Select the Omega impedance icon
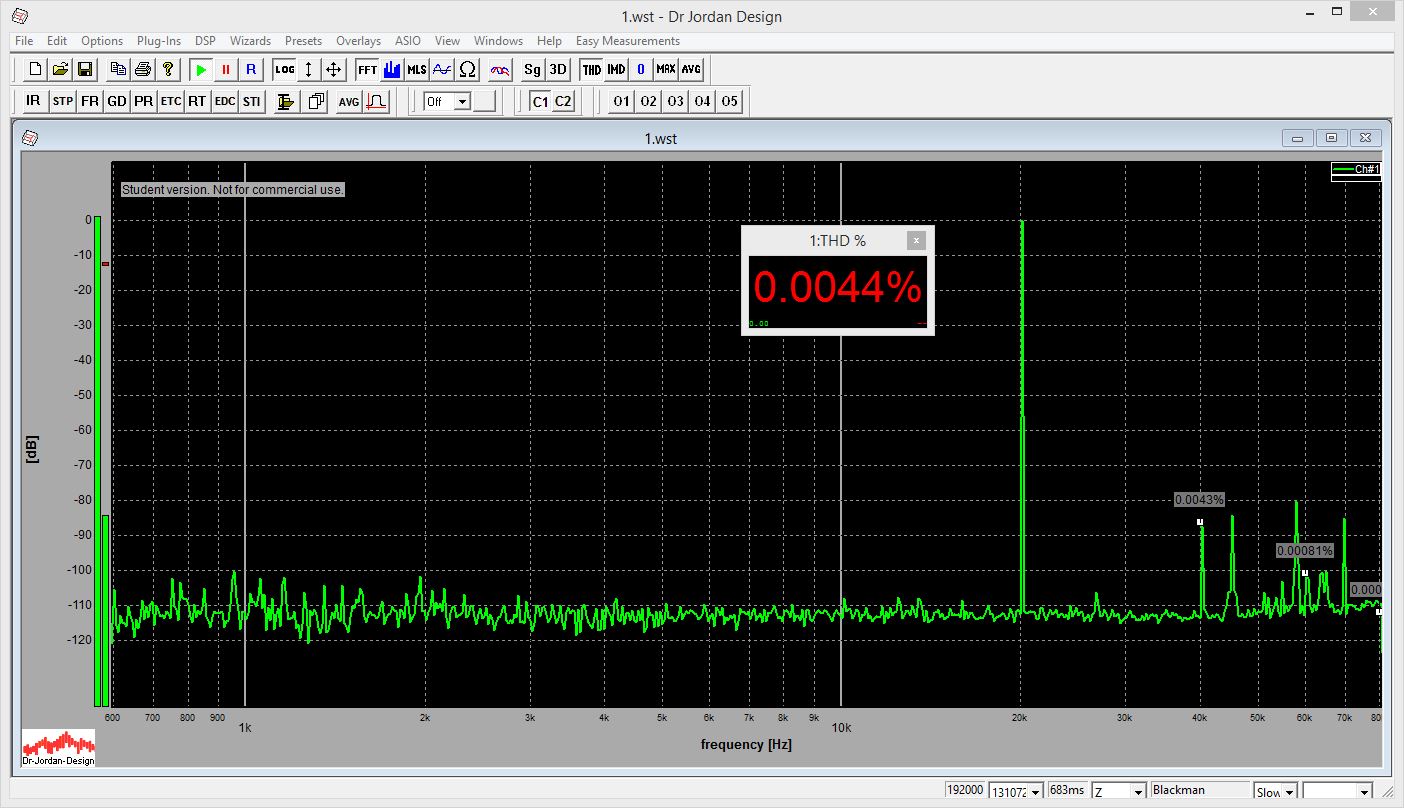 click(x=467, y=70)
